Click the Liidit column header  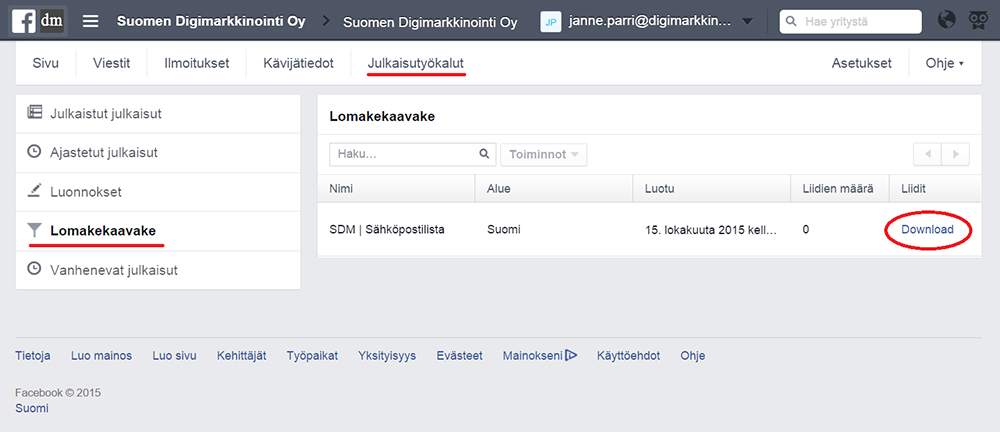click(x=936, y=189)
